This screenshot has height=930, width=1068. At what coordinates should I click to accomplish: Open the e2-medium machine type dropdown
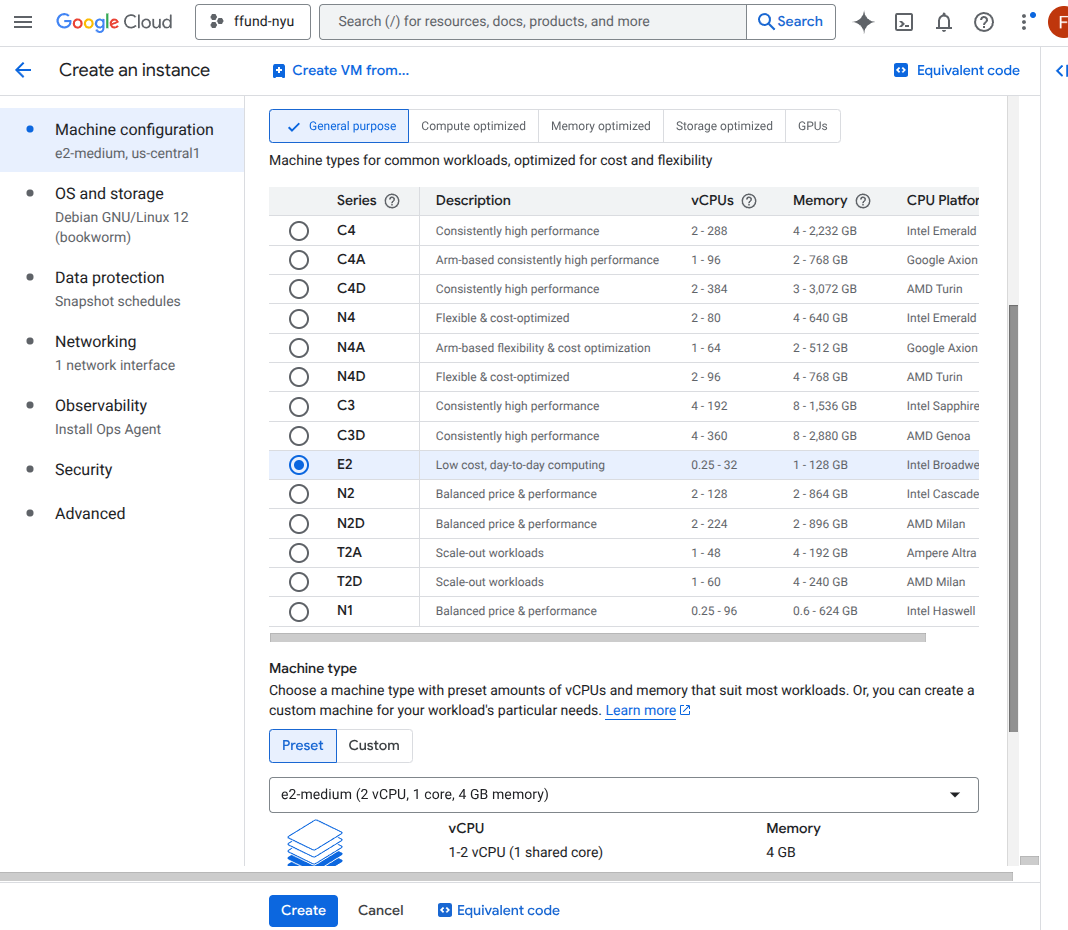click(623, 795)
